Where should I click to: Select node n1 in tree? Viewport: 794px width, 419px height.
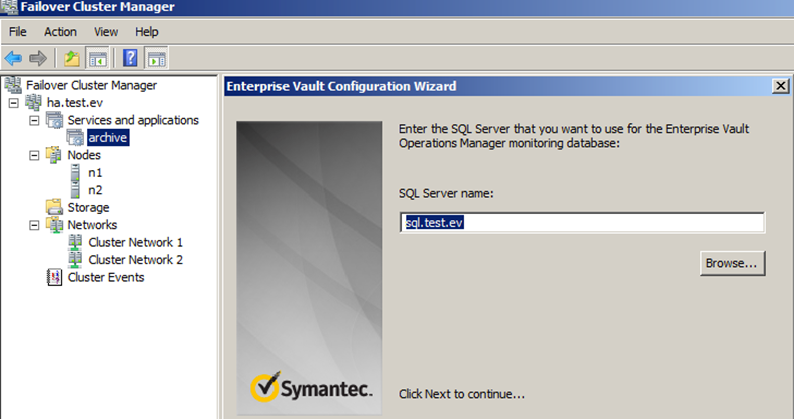point(95,173)
